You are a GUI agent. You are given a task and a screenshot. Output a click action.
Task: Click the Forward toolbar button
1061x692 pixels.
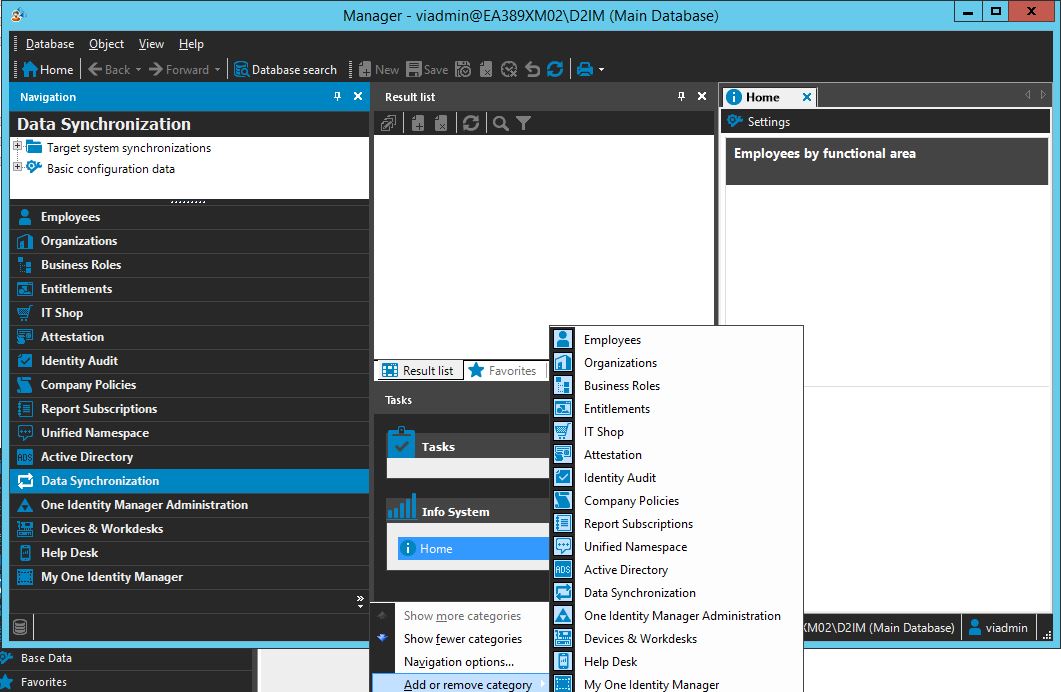(179, 70)
